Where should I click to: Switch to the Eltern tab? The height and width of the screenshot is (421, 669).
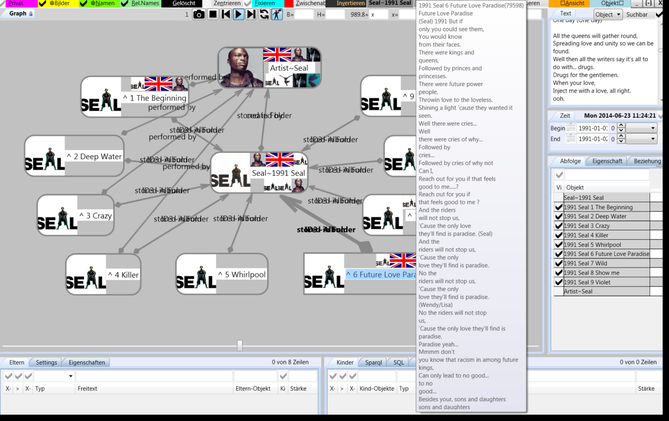[17, 362]
